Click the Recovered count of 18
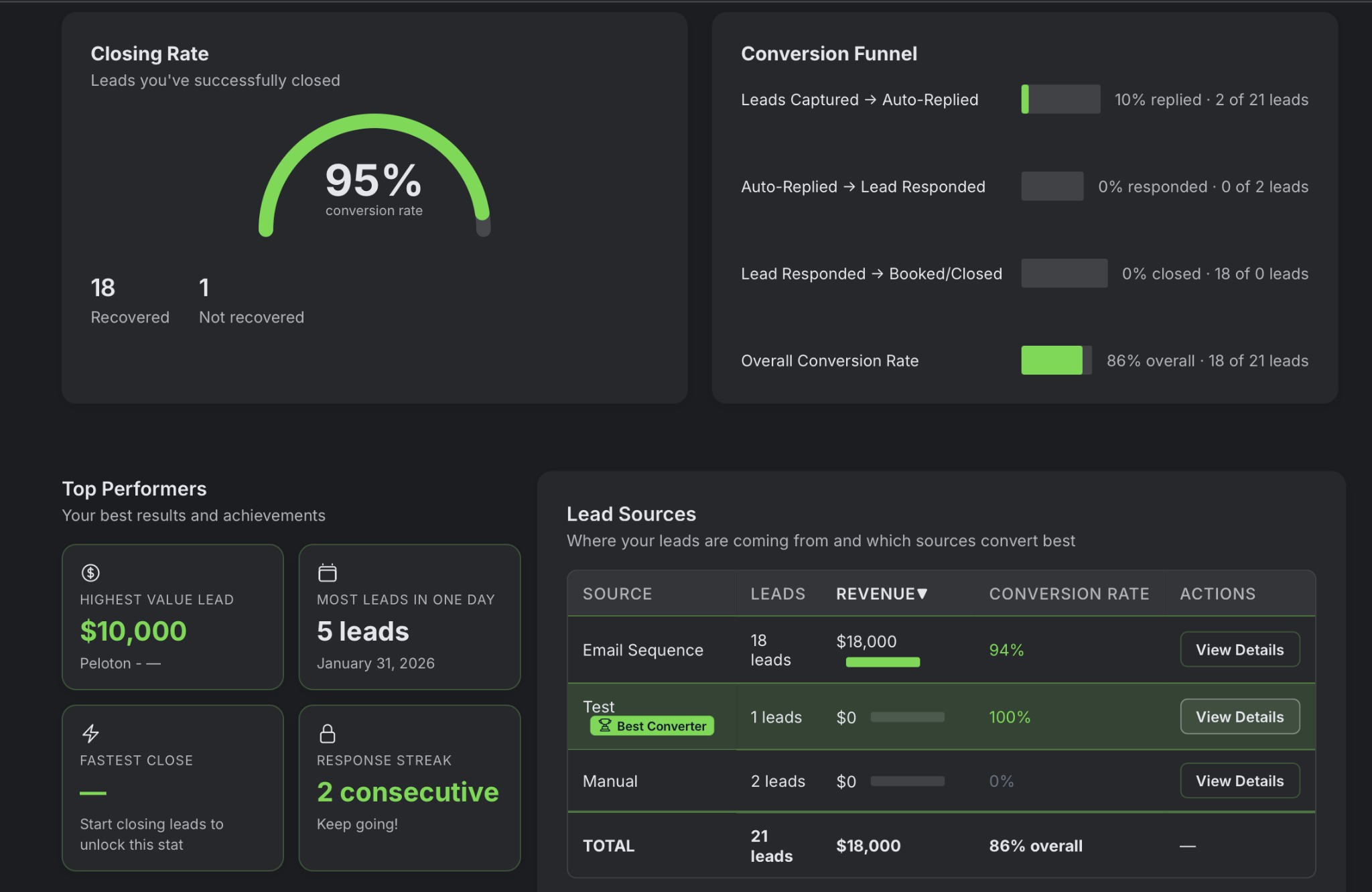 (x=102, y=288)
